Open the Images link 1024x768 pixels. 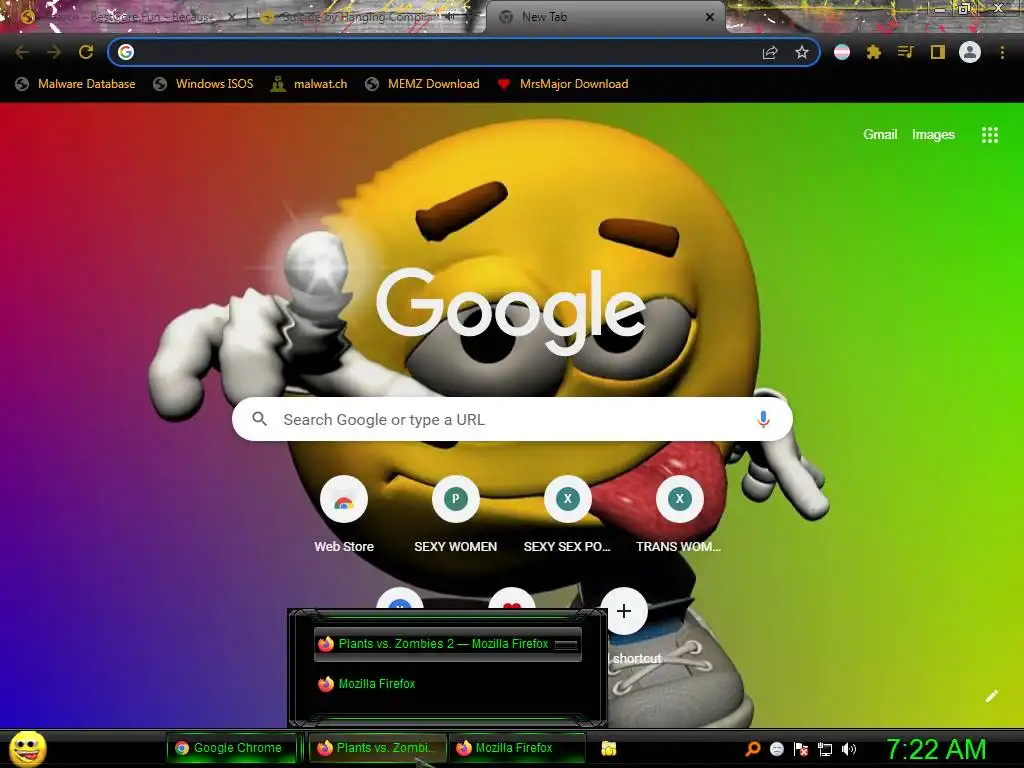(x=933, y=135)
